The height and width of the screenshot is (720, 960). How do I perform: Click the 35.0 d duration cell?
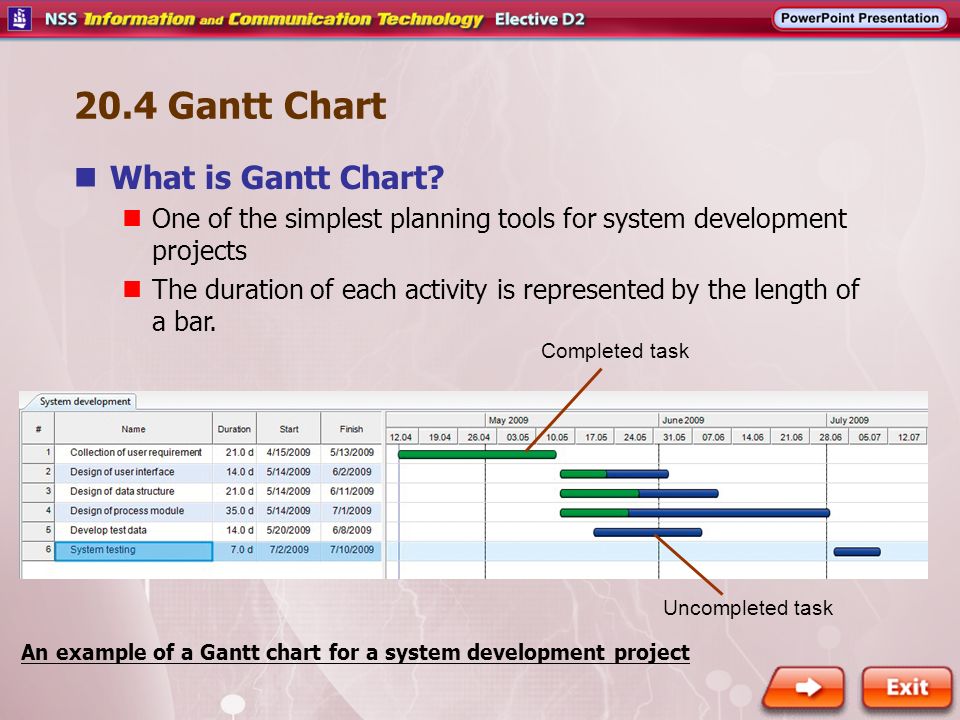coord(235,511)
